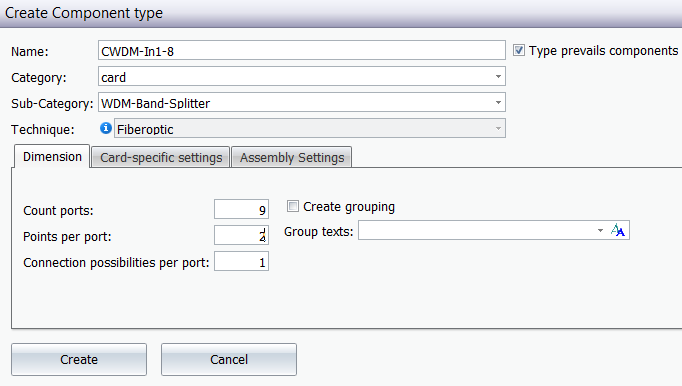Image resolution: width=682 pixels, height=386 pixels.
Task: Open the text formatting icon next to Group texts
Action: pyautogui.click(x=618, y=230)
